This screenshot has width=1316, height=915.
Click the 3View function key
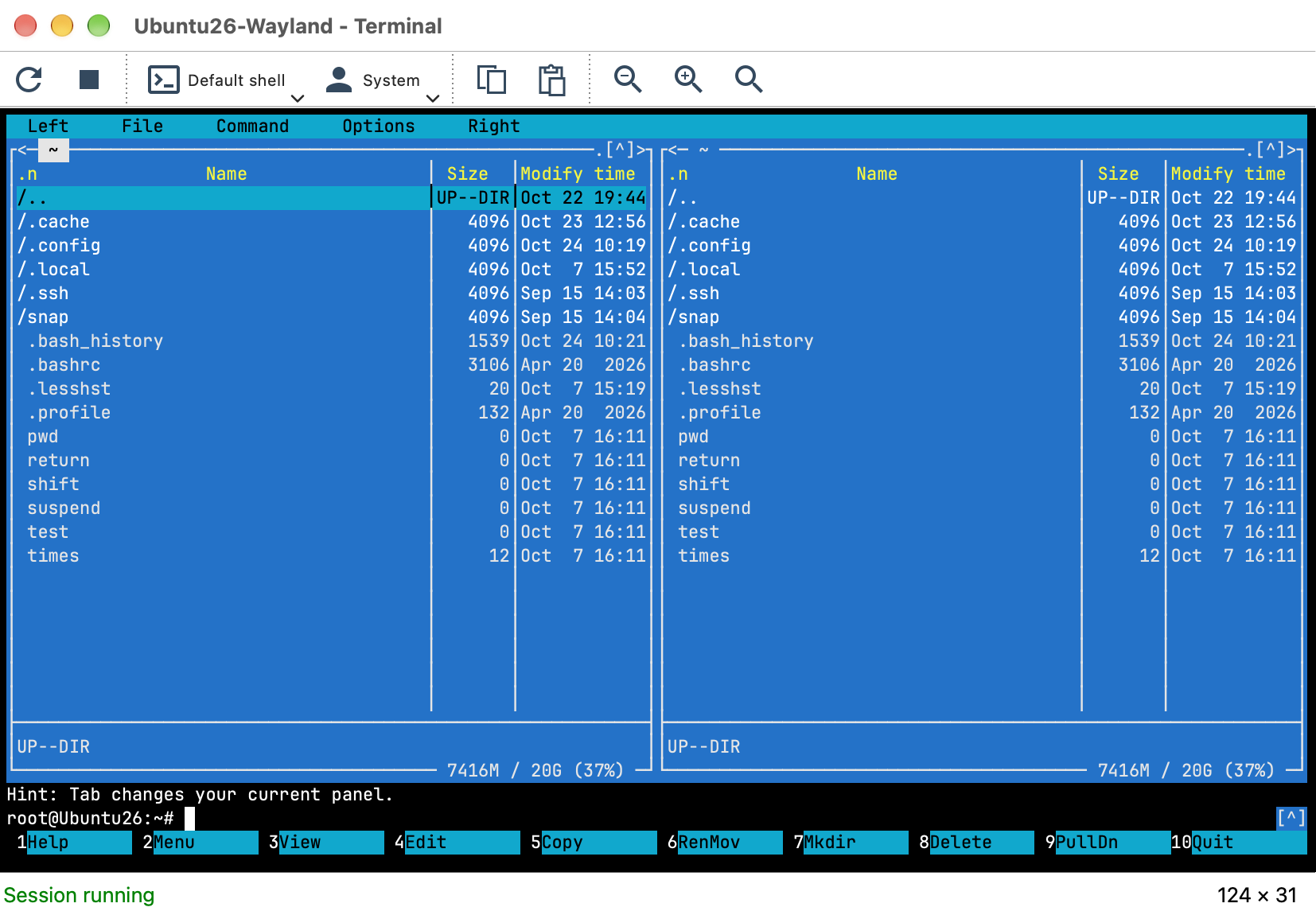(326, 842)
